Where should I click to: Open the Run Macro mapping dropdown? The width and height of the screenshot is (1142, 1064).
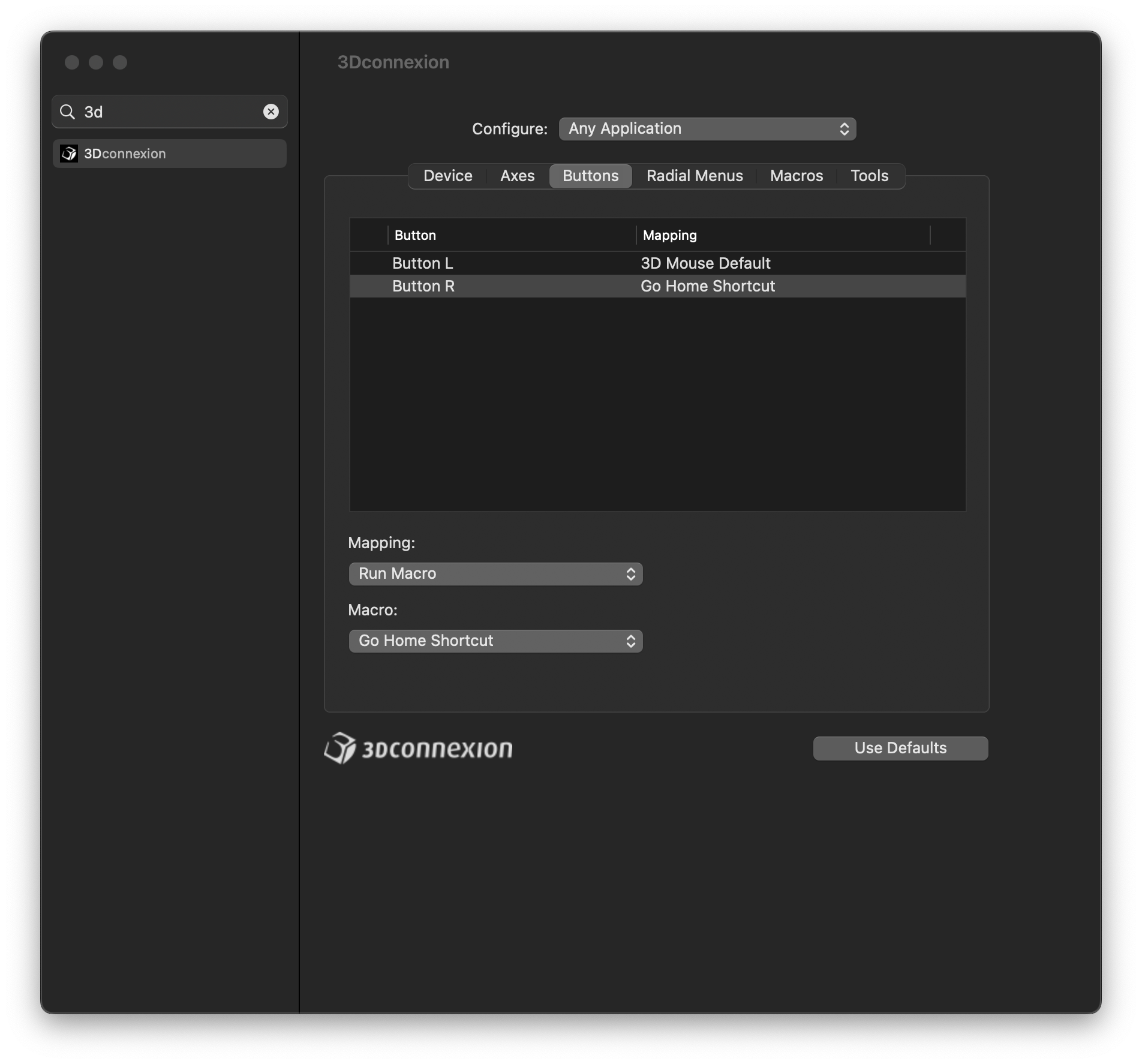pos(496,574)
